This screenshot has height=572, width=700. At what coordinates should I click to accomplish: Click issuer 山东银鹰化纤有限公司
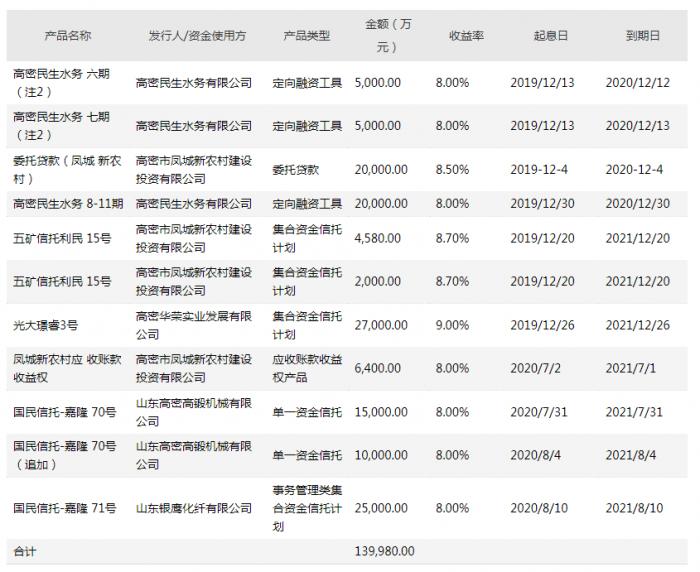tap(194, 508)
